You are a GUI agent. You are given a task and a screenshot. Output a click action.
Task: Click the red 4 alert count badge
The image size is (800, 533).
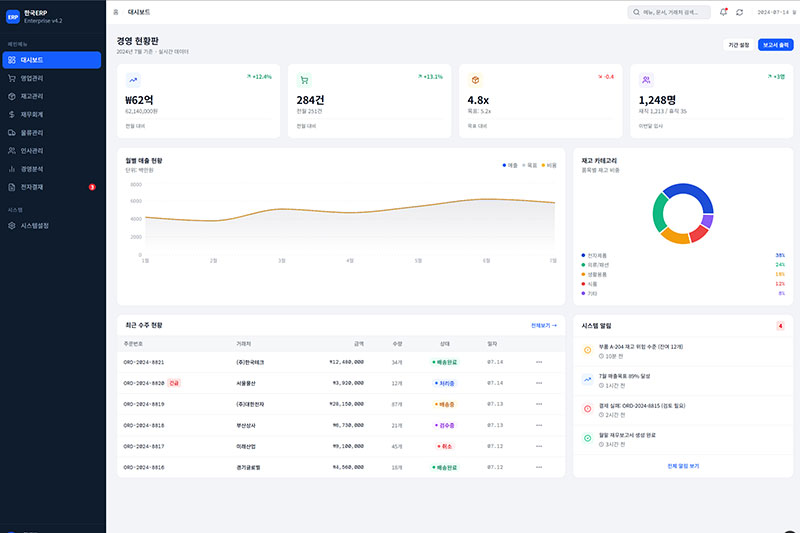(x=780, y=326)
